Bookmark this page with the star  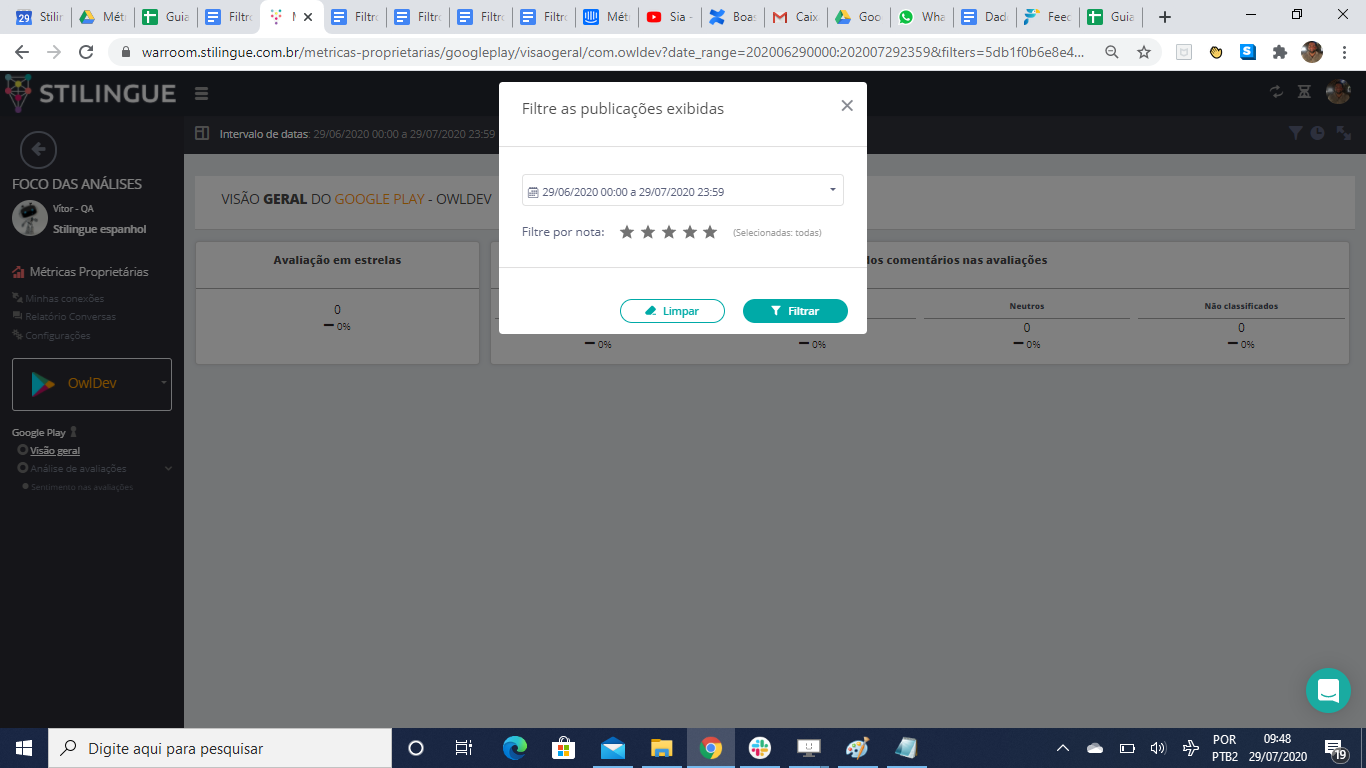point(1144,52)
